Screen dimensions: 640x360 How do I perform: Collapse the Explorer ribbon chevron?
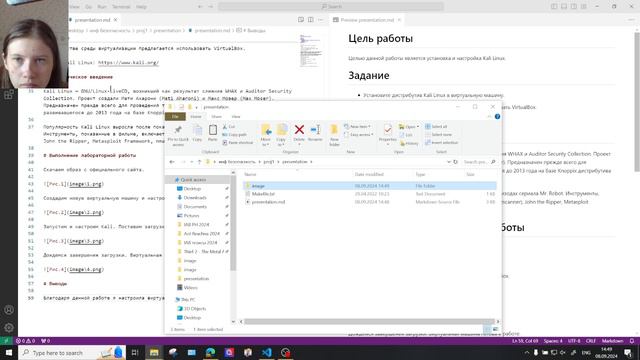pyautogui.click(x=489, y=117)
